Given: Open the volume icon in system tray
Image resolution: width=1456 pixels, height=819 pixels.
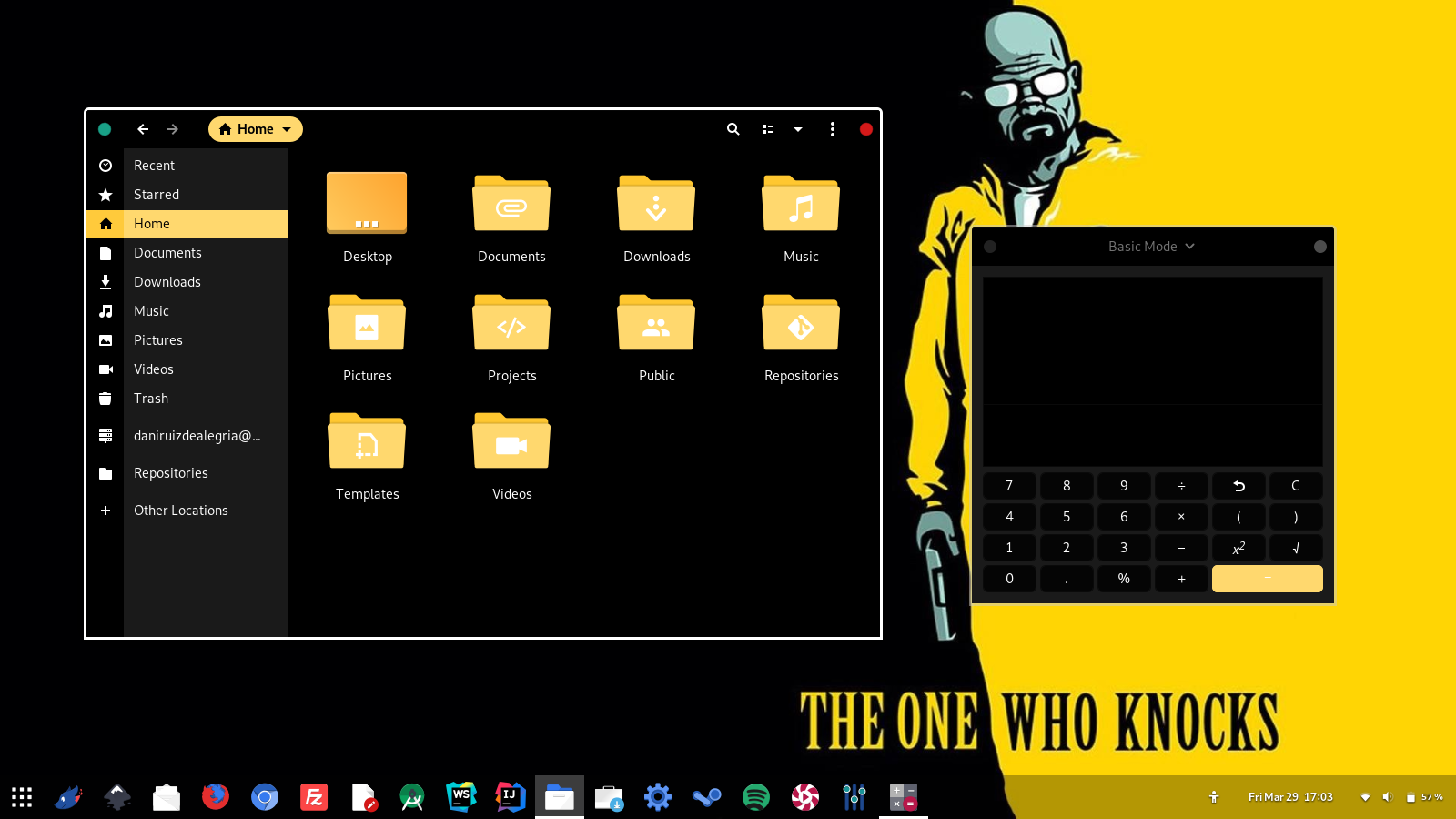Looking at the screenshot, I should pos(1387,797).
